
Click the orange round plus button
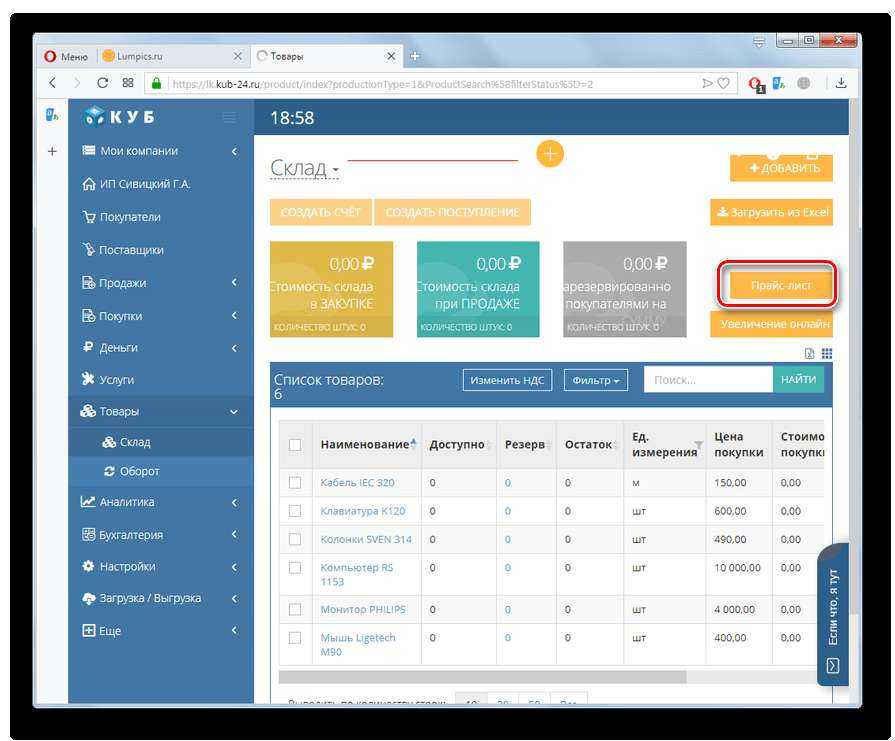pos(551,154)
